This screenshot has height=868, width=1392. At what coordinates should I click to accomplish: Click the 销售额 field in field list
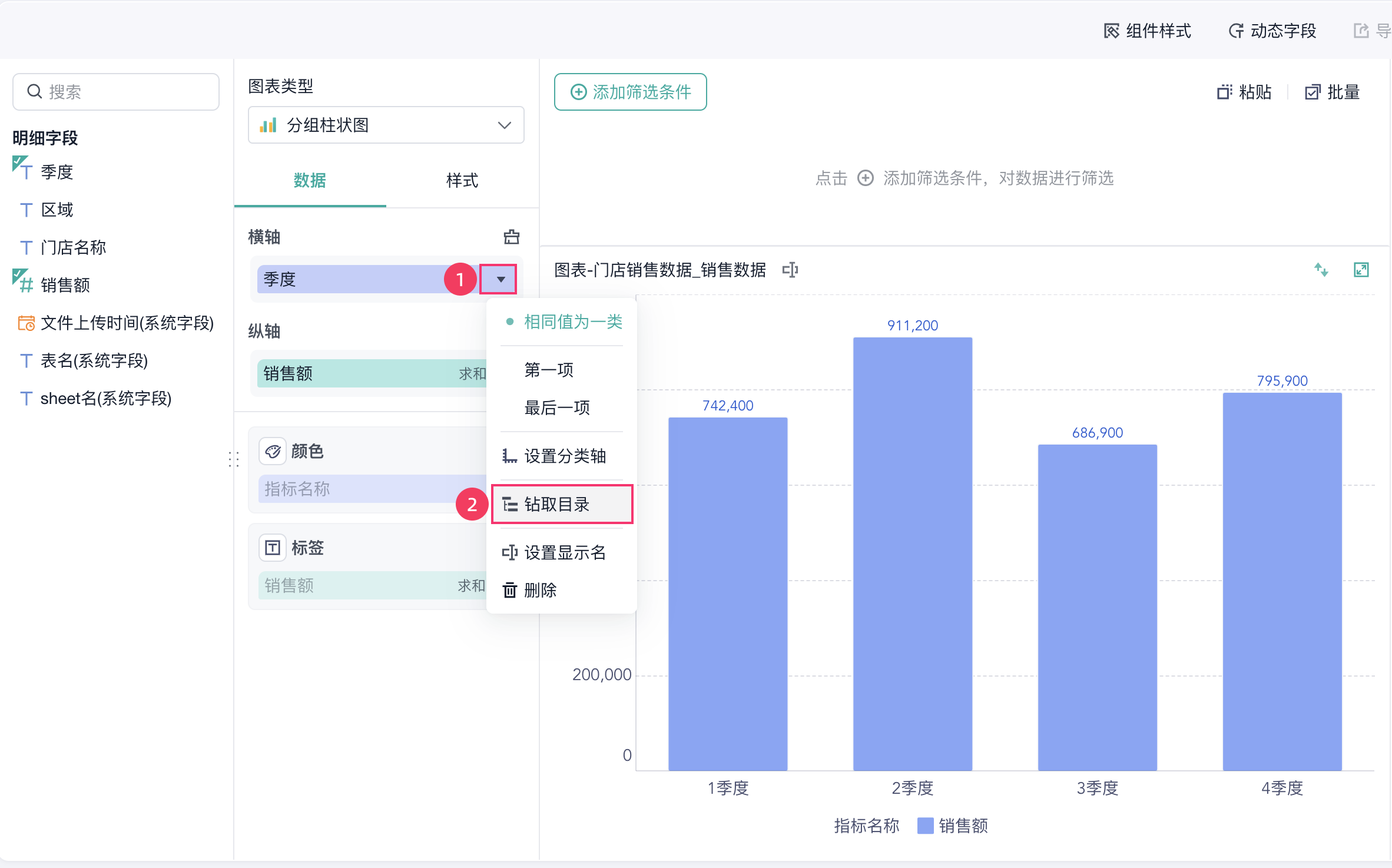[x=65, y=285]
